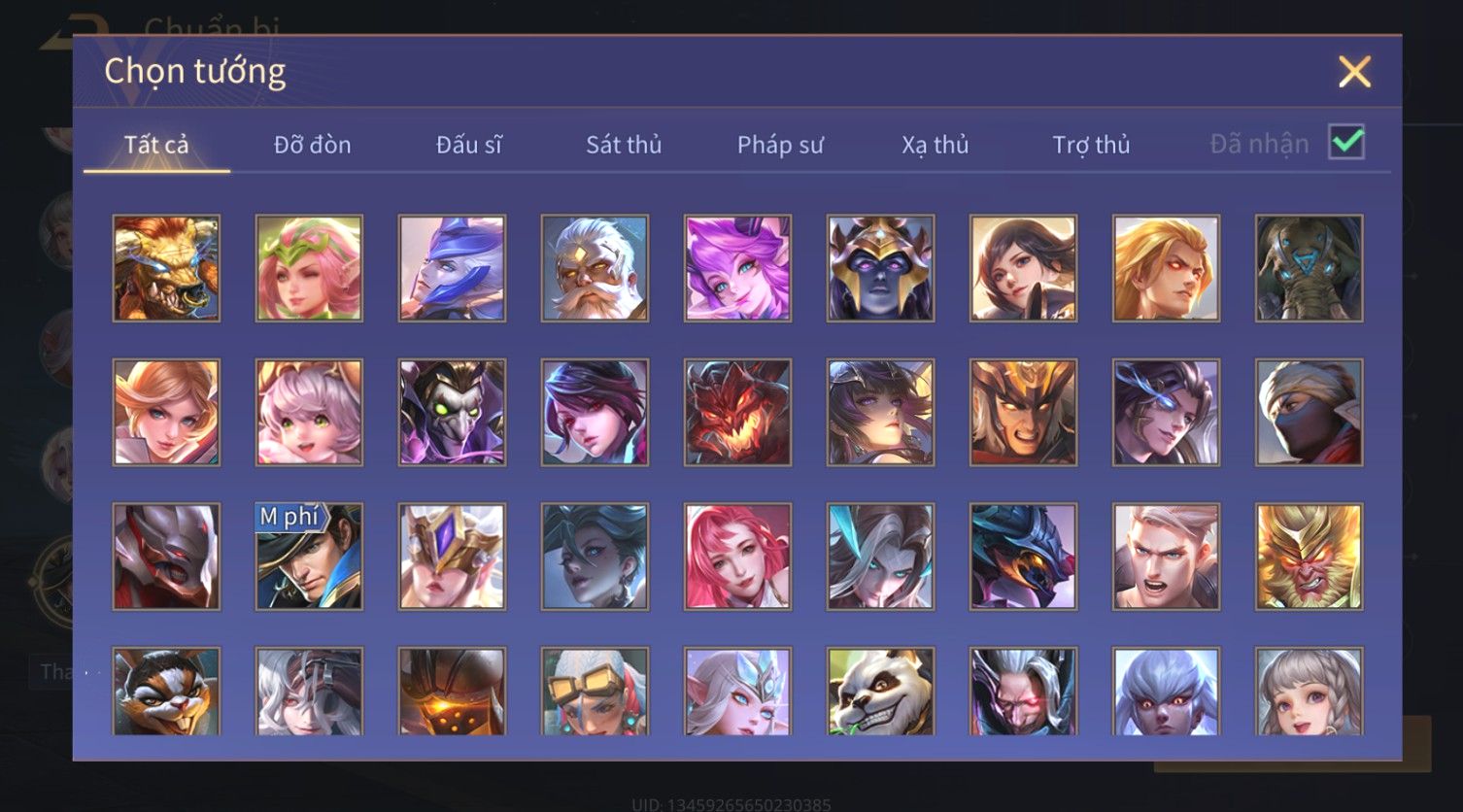Select the Tất cả tab
The width and height of the screenshot is (1463, 812).
[x=156, y=145]
